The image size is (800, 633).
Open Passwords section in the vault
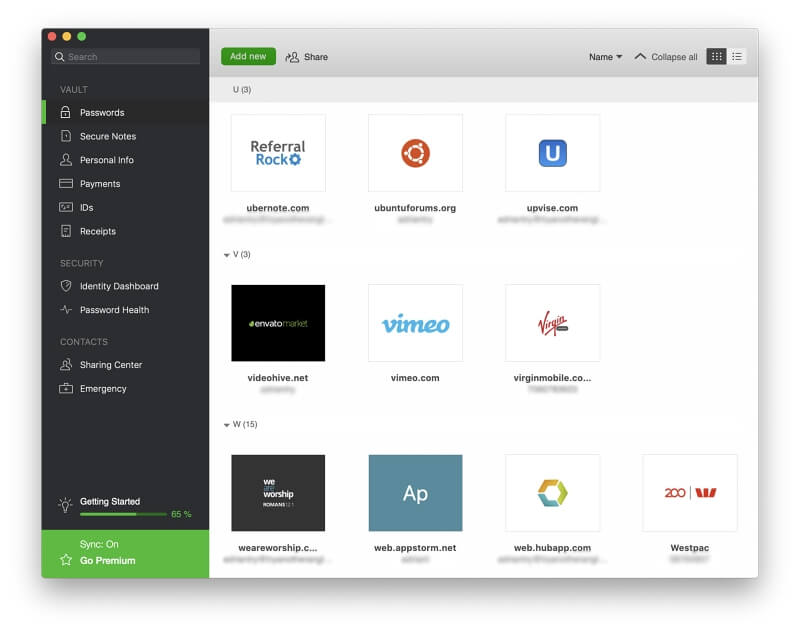click(x=125, y=112)
